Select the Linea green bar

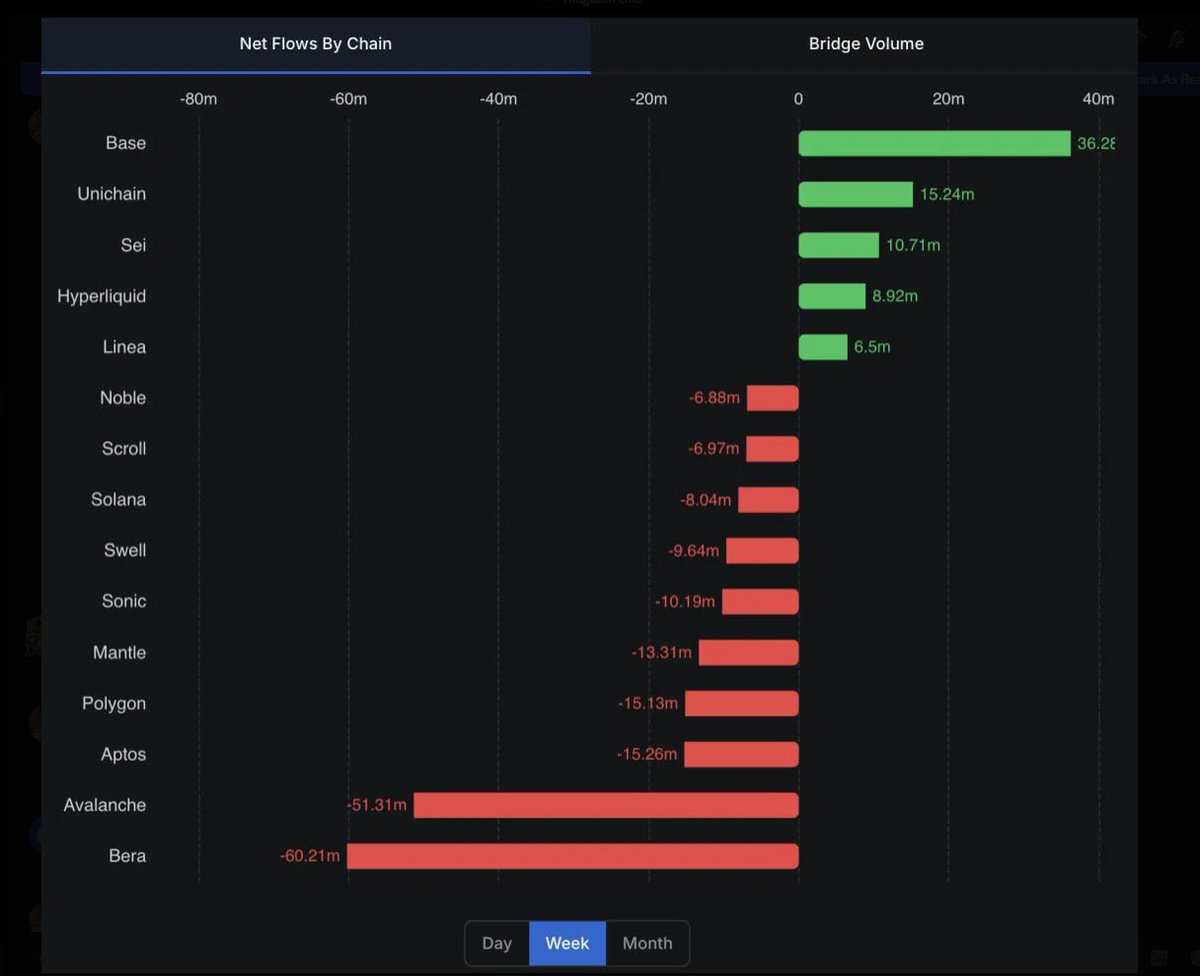click(x=823, y=347)
